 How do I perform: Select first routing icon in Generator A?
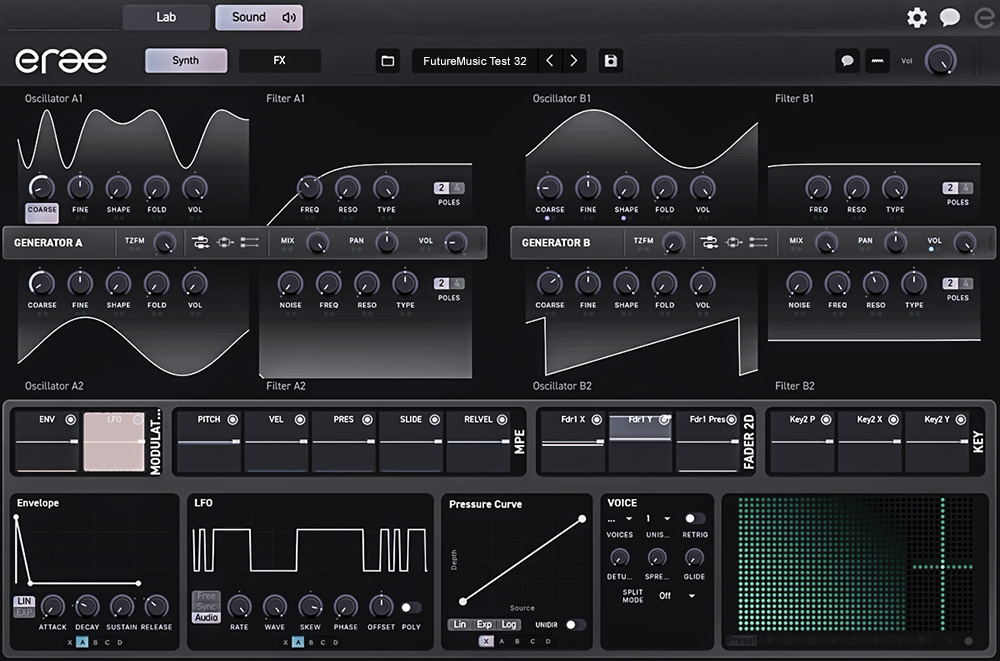click(x=200, y=242)
